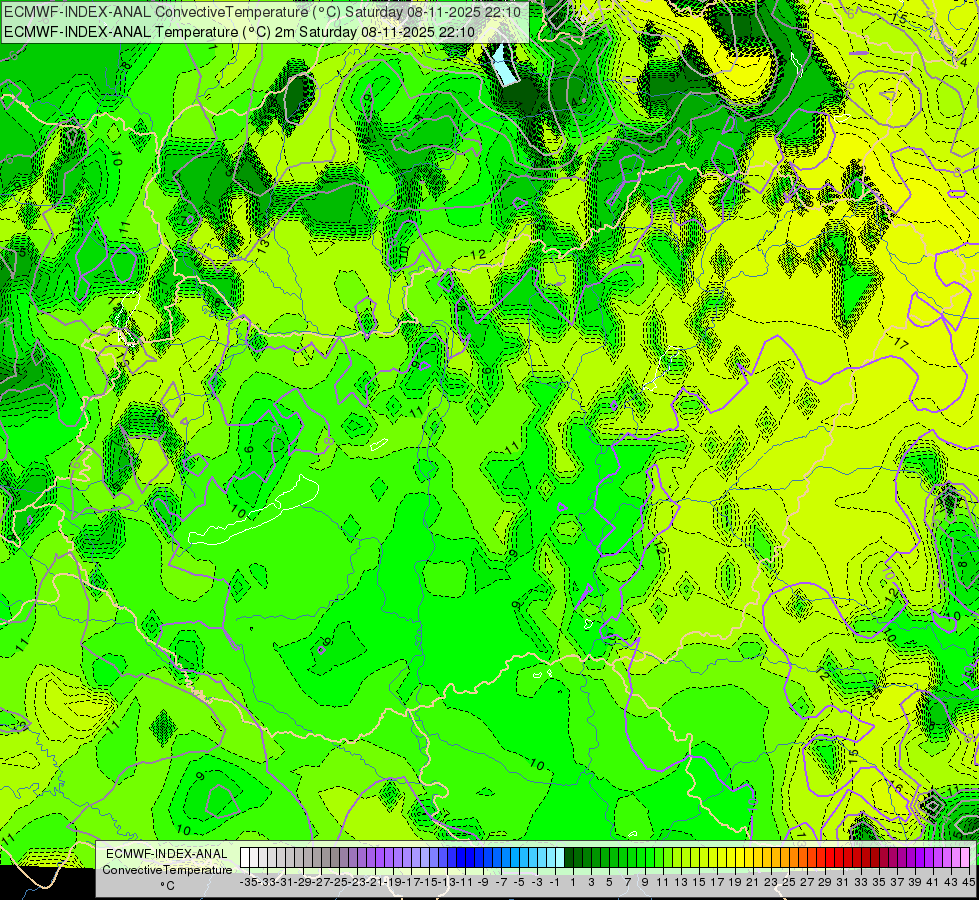Select the legend swatch above label -25
This screenshot has height=900, width=979.
pyautogui.click(x=335, y=857)
